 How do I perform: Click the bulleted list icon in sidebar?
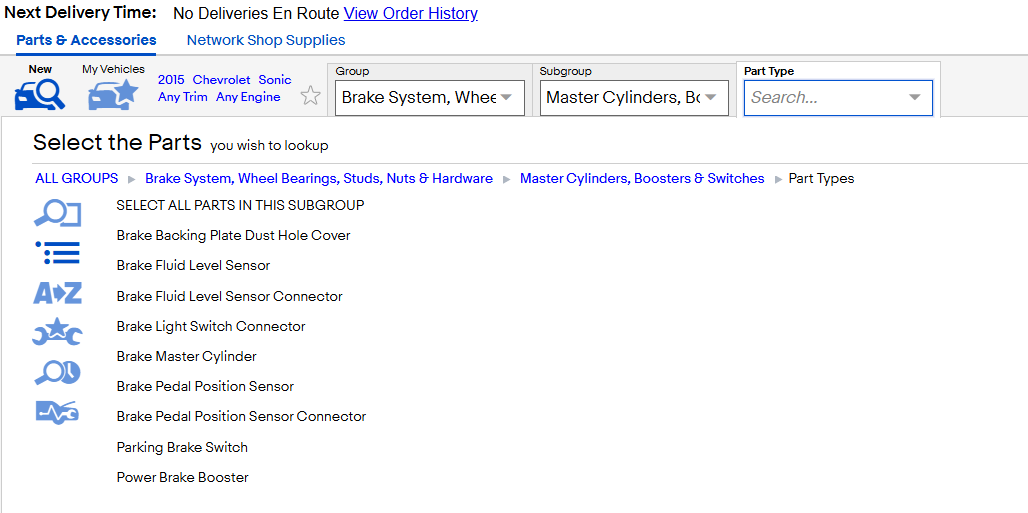click(58, 253)
